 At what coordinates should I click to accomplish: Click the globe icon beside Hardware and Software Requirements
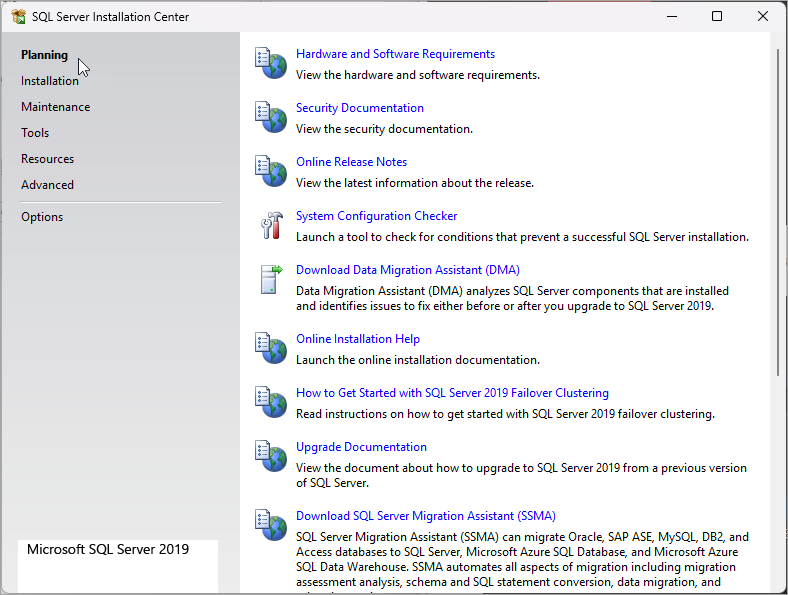pos(271,63)
